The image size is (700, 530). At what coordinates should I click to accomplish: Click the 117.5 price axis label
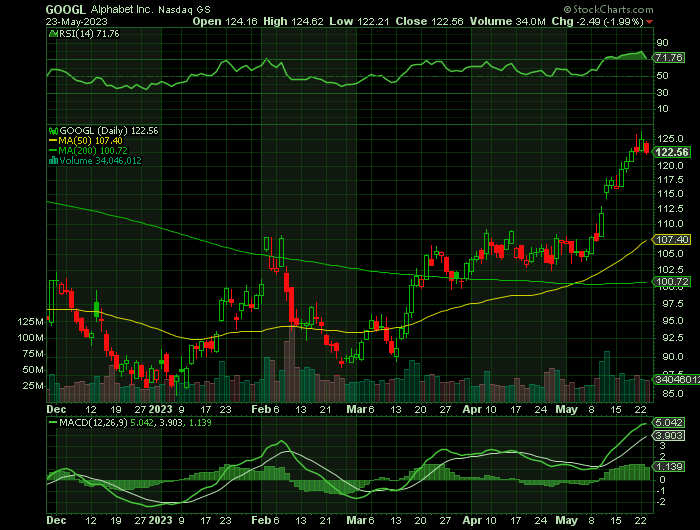[670, 180]
